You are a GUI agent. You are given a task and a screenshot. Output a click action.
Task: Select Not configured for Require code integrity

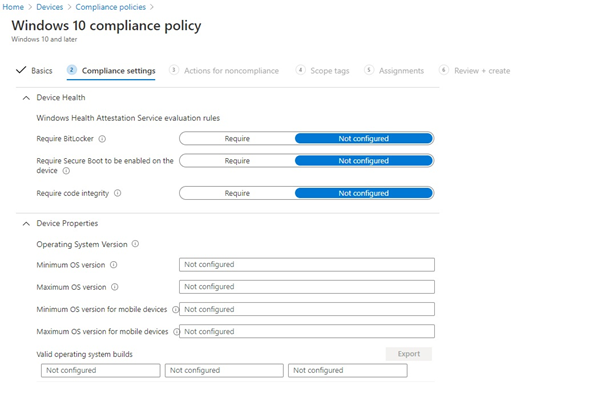(364, 193)
